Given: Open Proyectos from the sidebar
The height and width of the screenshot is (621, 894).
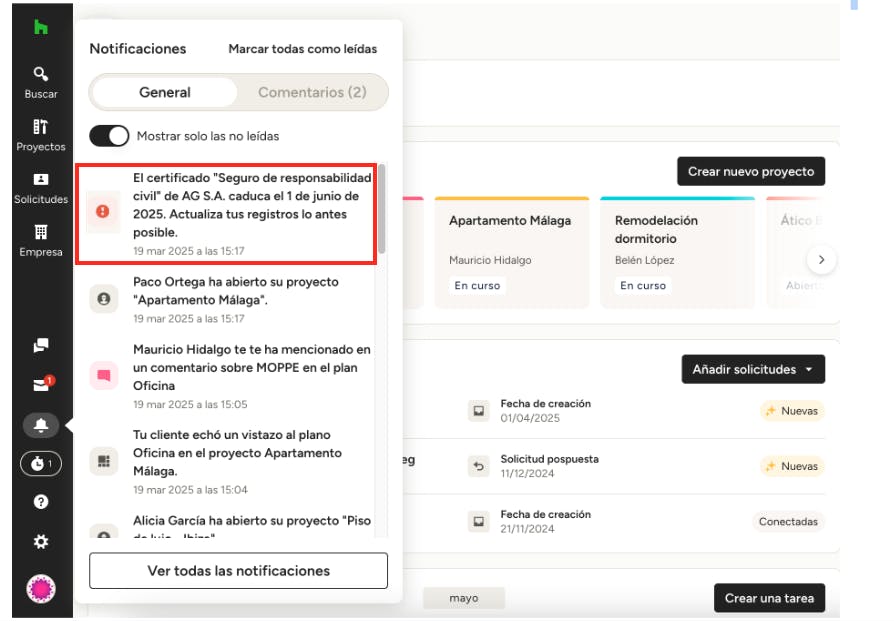Looking at the screenshot, I should (x=41, y=135).
